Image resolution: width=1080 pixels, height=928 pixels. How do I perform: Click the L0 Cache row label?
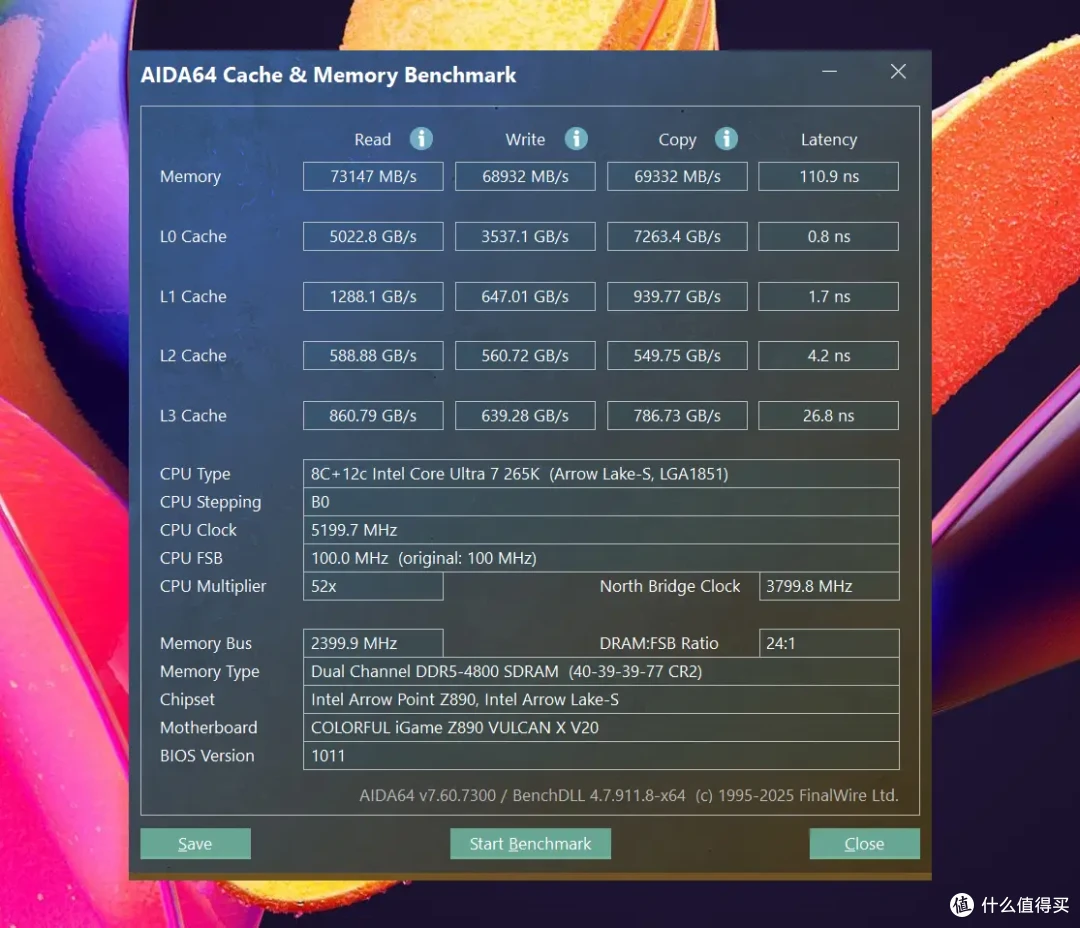point(194,236)
